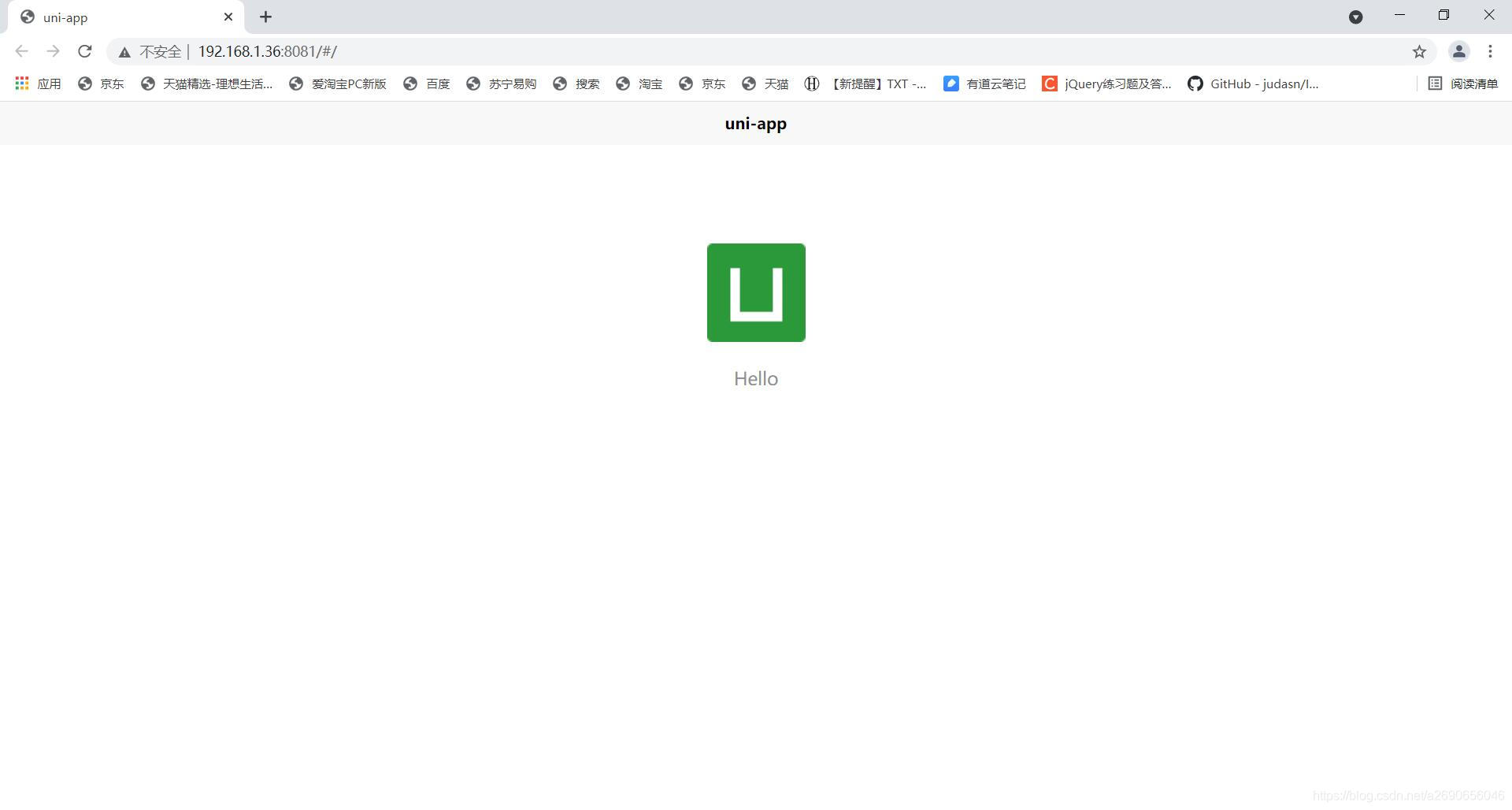Open the 淘宝 bookmark

click(x=639, y=84)
